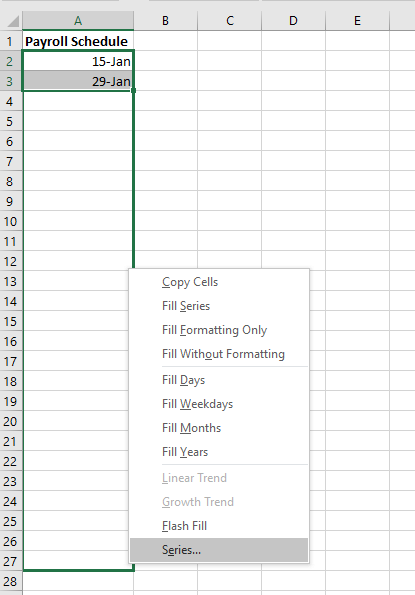The width and height of the screenshot is (415, 595).
Task: Click cell containing 15-Jan
Action: (x=78, y=61)
